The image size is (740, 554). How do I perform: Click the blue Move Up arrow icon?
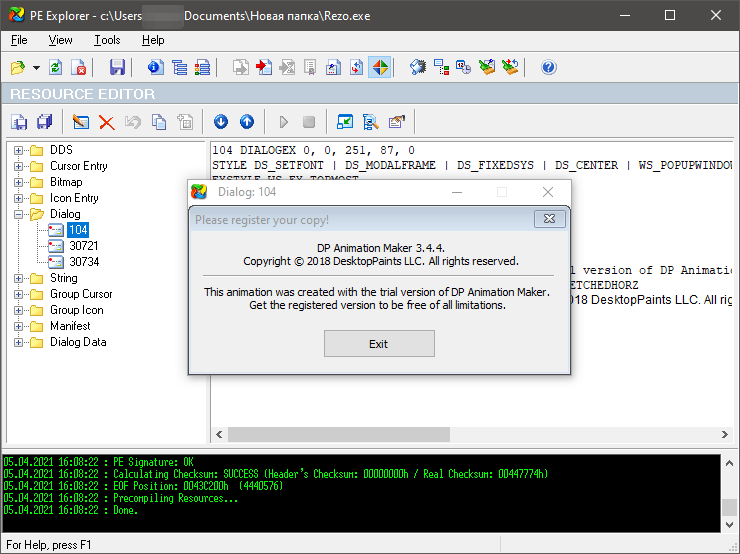247,122
